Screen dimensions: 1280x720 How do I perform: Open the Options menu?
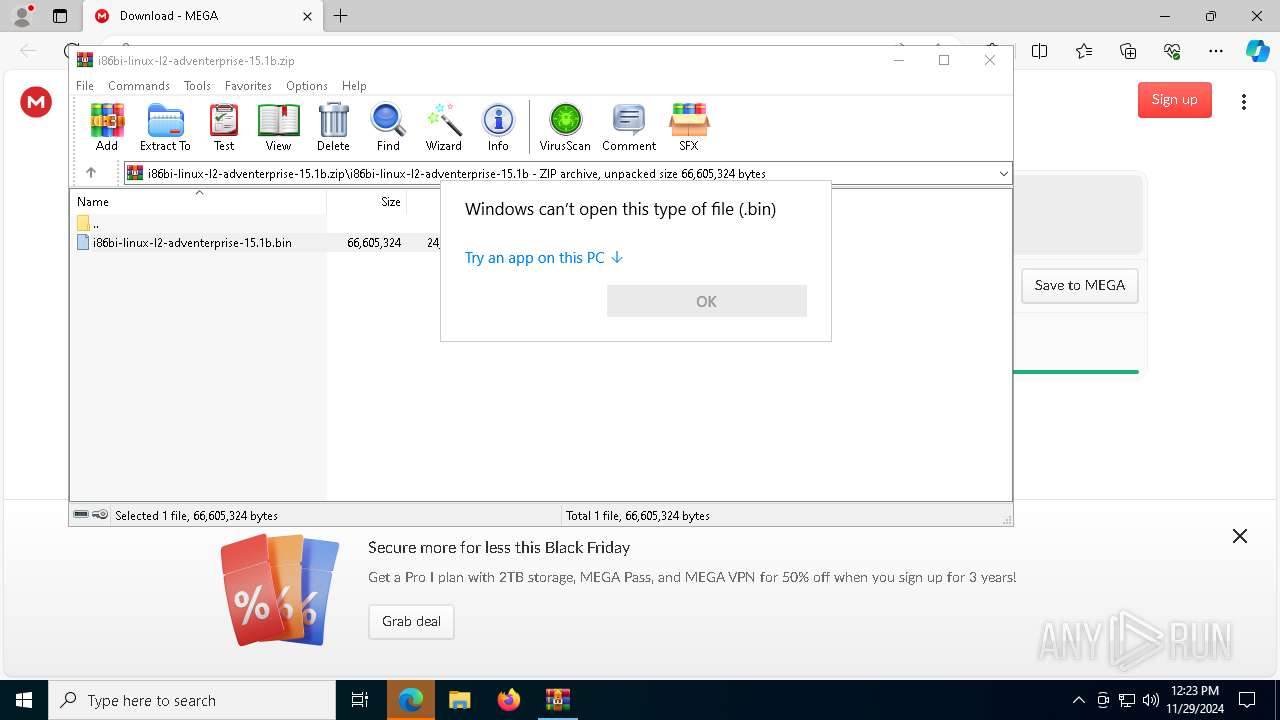tap(307, 86)
